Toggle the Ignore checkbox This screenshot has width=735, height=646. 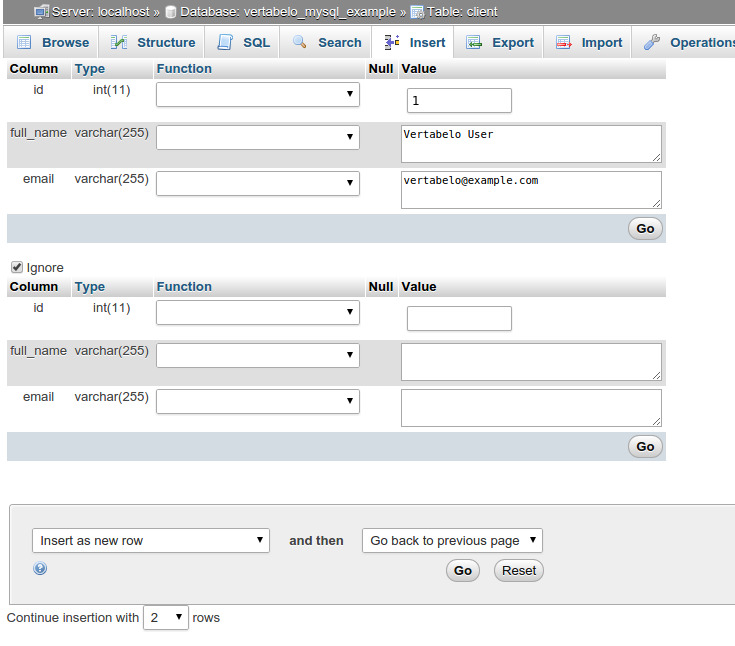click(x=17, y=267)
